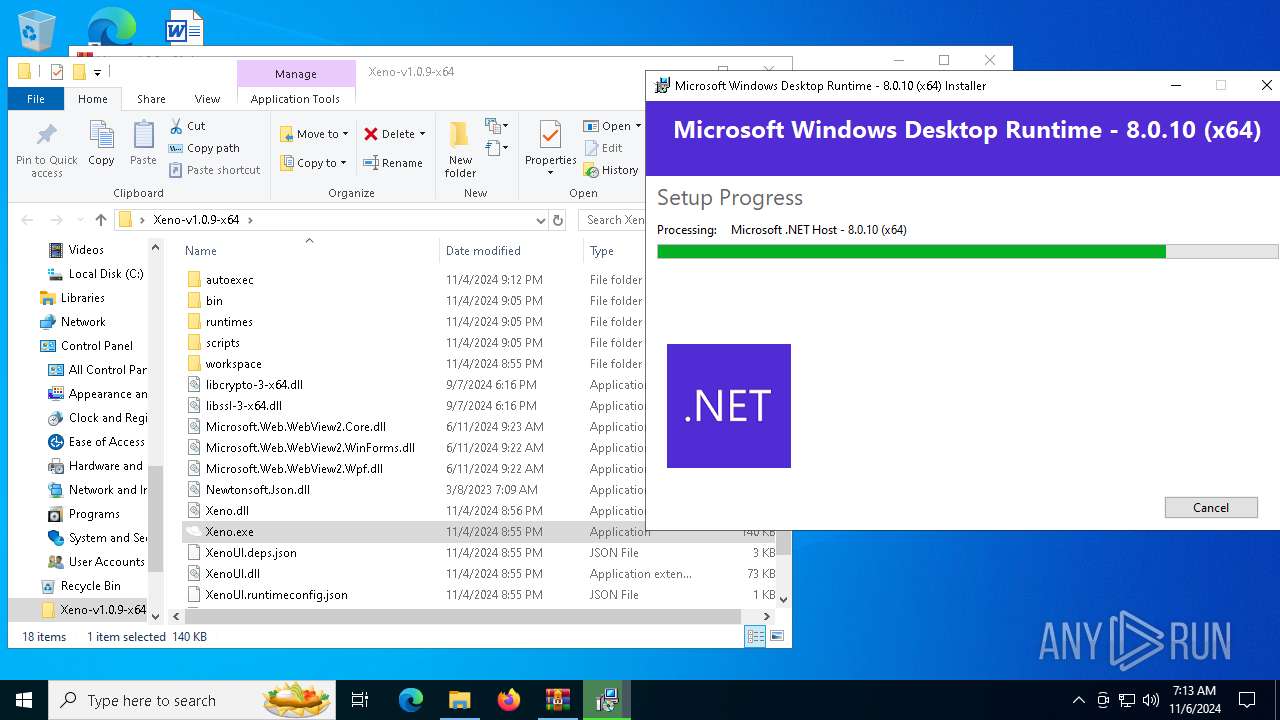
Task: Click the Copy icon in Clipboard group
Action: tap(101, 143)
